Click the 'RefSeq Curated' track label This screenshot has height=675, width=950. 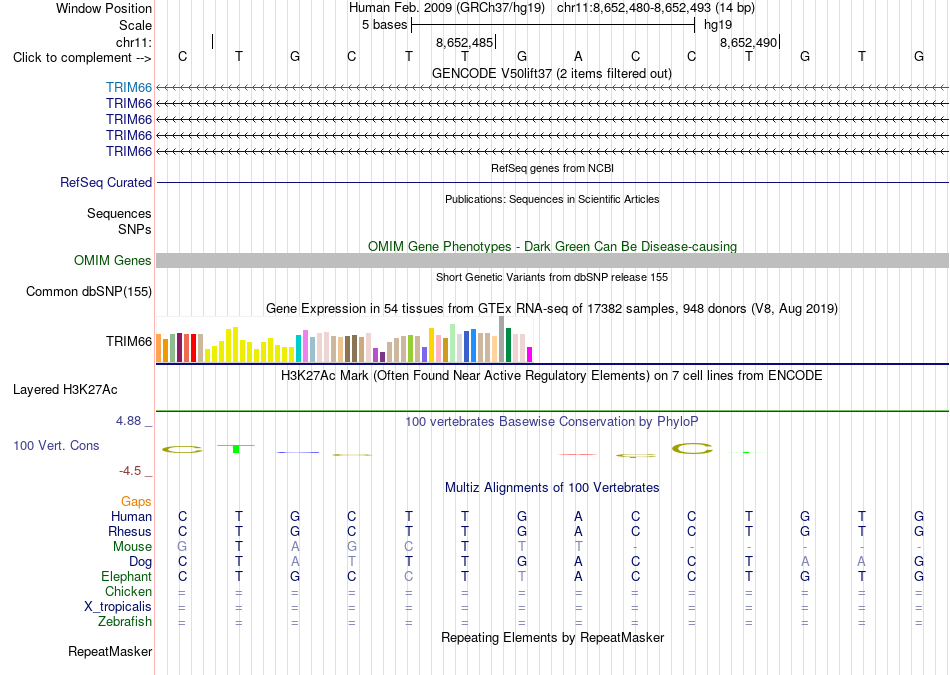click(x=106, y=182)
